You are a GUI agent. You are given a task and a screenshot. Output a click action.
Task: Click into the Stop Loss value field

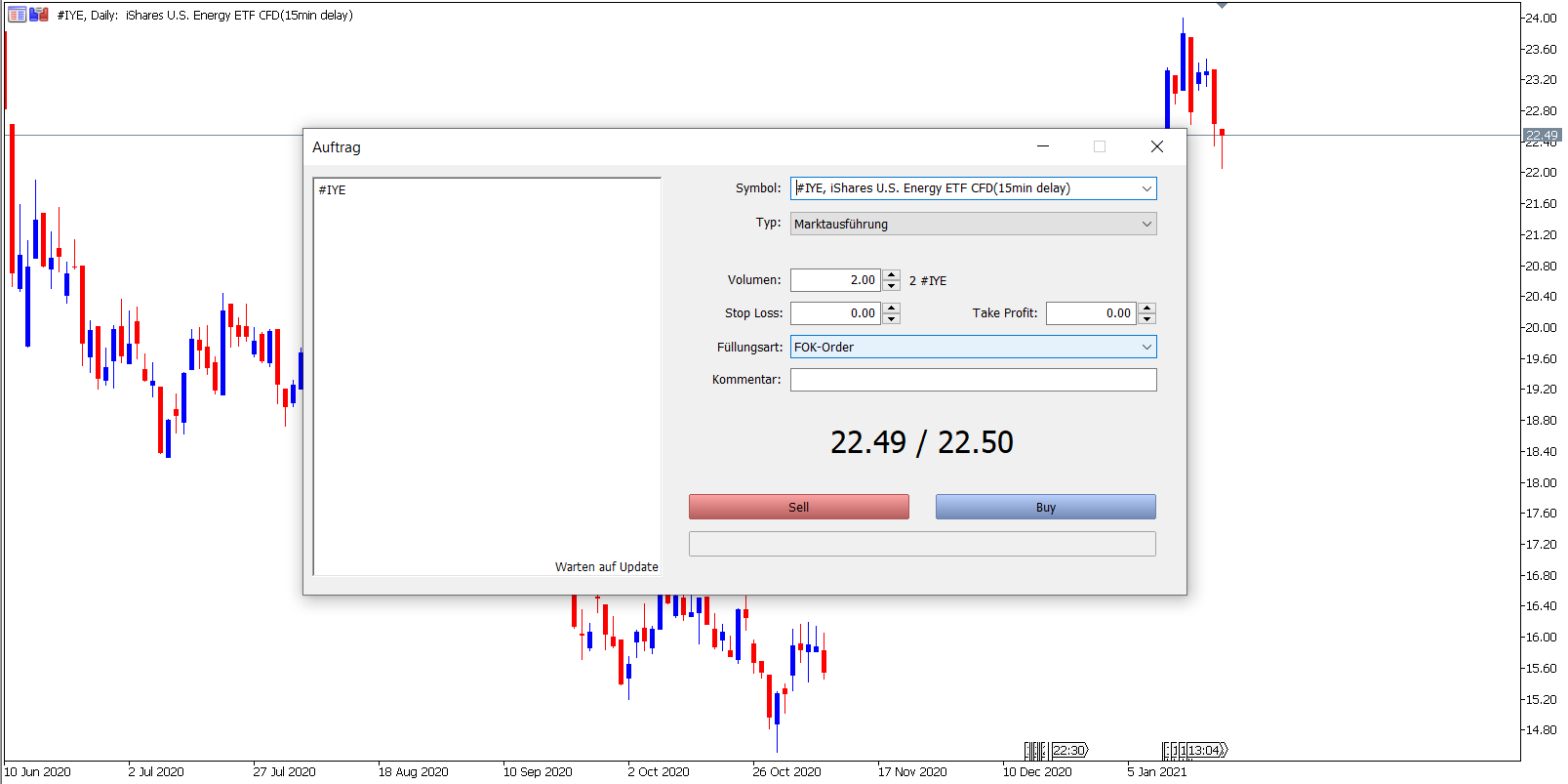pyautogui.click(x=835, y=313)
